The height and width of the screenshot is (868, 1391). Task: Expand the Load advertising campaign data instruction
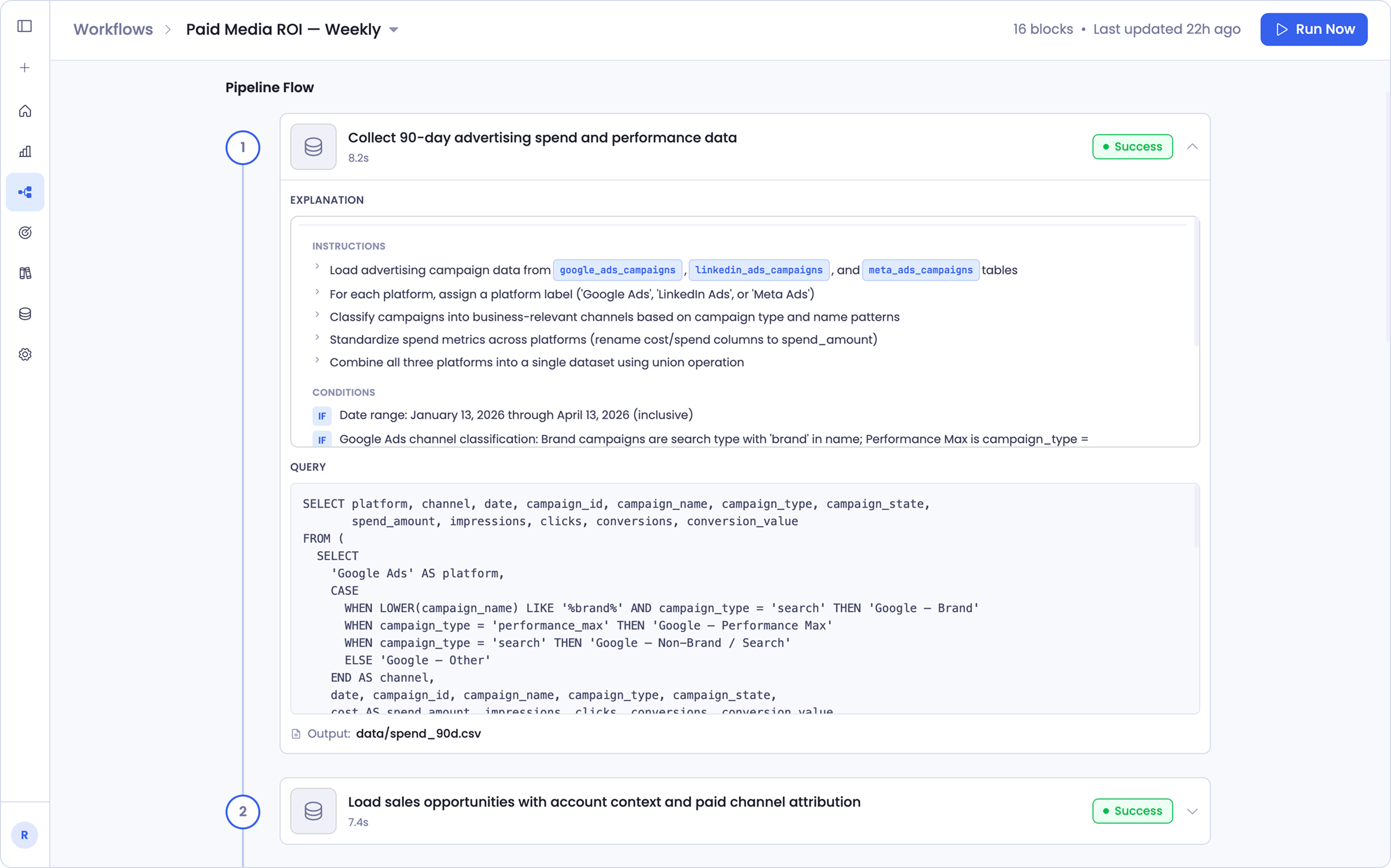[x=317, y=266]
